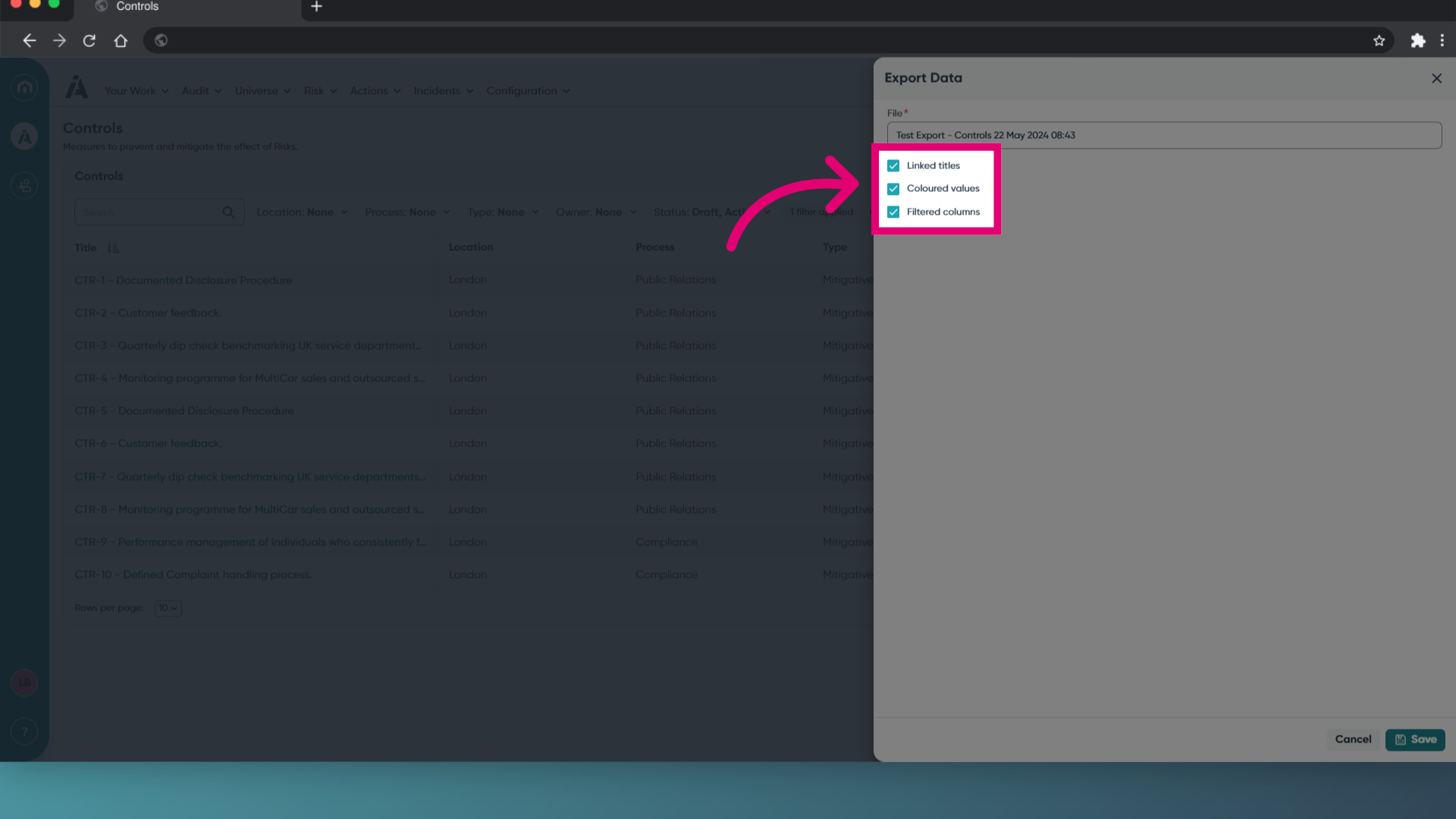Click the Process column header
This screenshot has width=1456, height=819.
pyautogui.click(x=654, y=247)
